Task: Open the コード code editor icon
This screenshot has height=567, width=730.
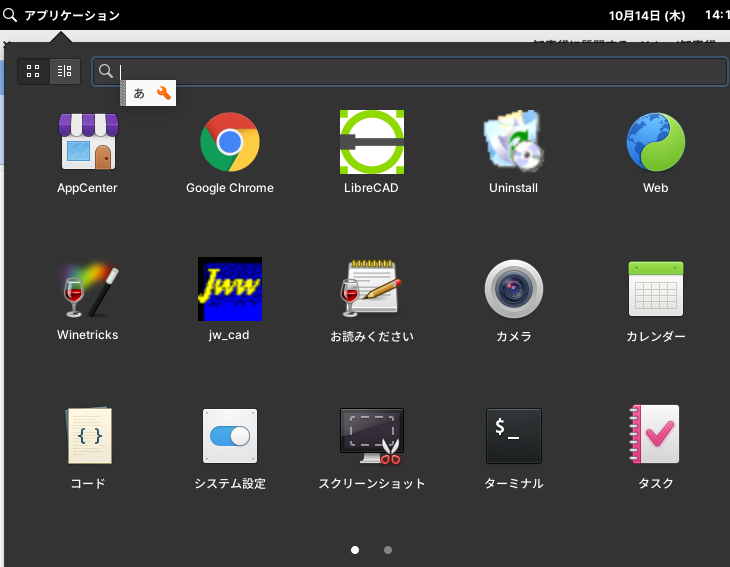Action: tap(88, 436)
